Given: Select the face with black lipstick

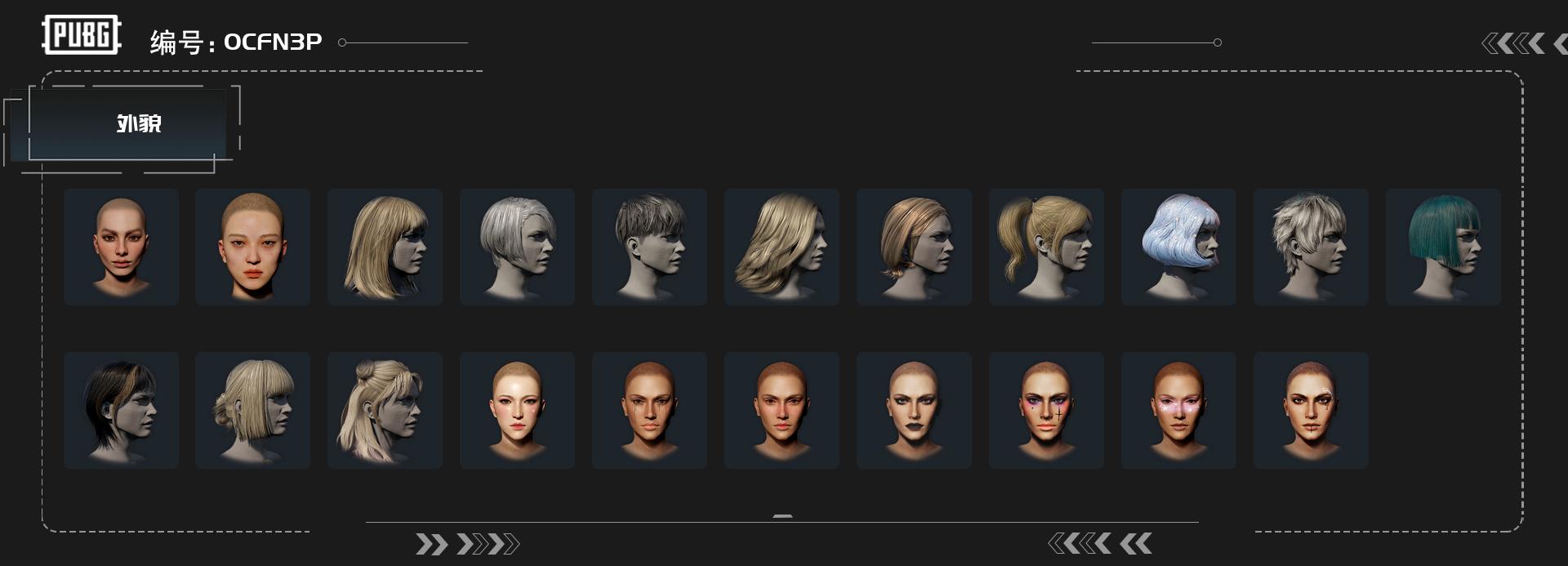Looking at the screenshot, I should [914, 410].
